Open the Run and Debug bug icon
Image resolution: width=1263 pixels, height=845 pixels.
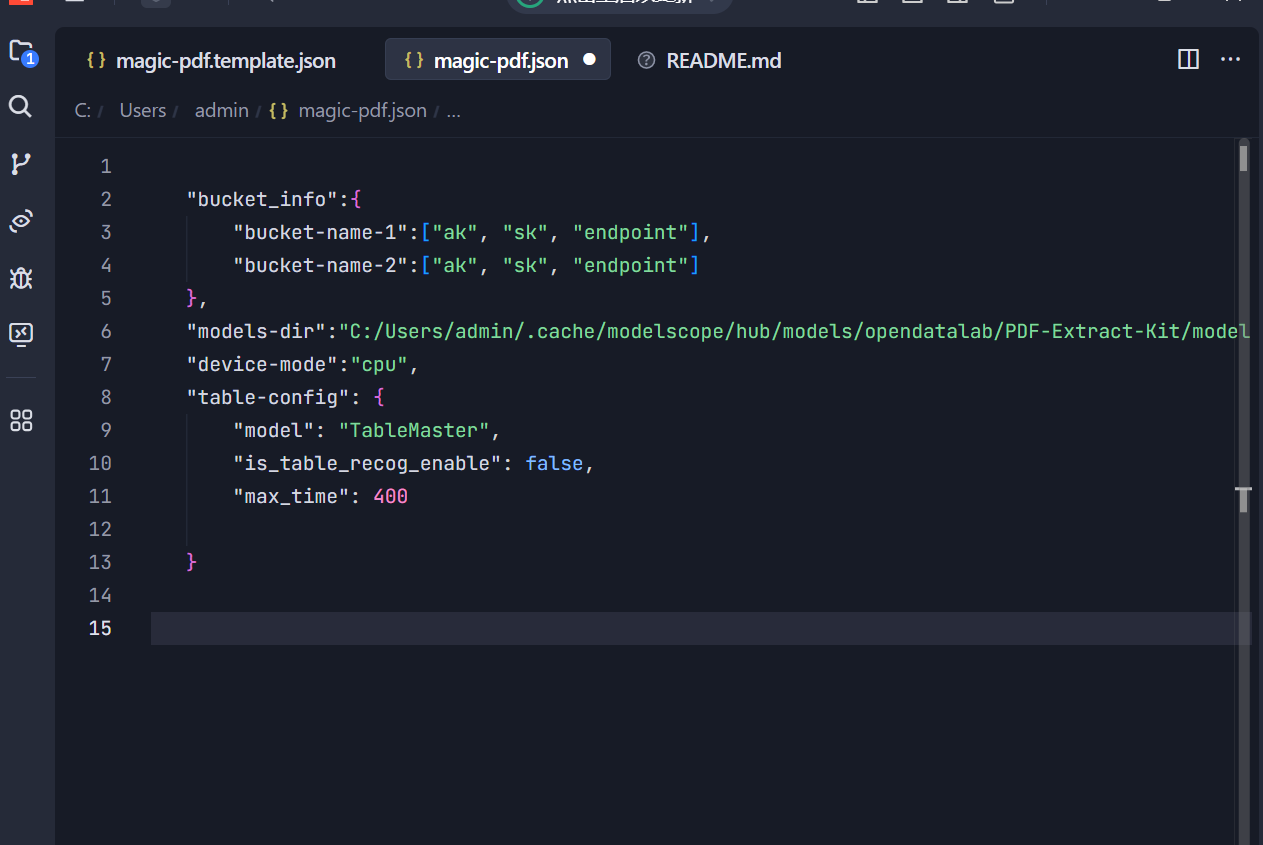pyautogui.click(x=20, y=278)
